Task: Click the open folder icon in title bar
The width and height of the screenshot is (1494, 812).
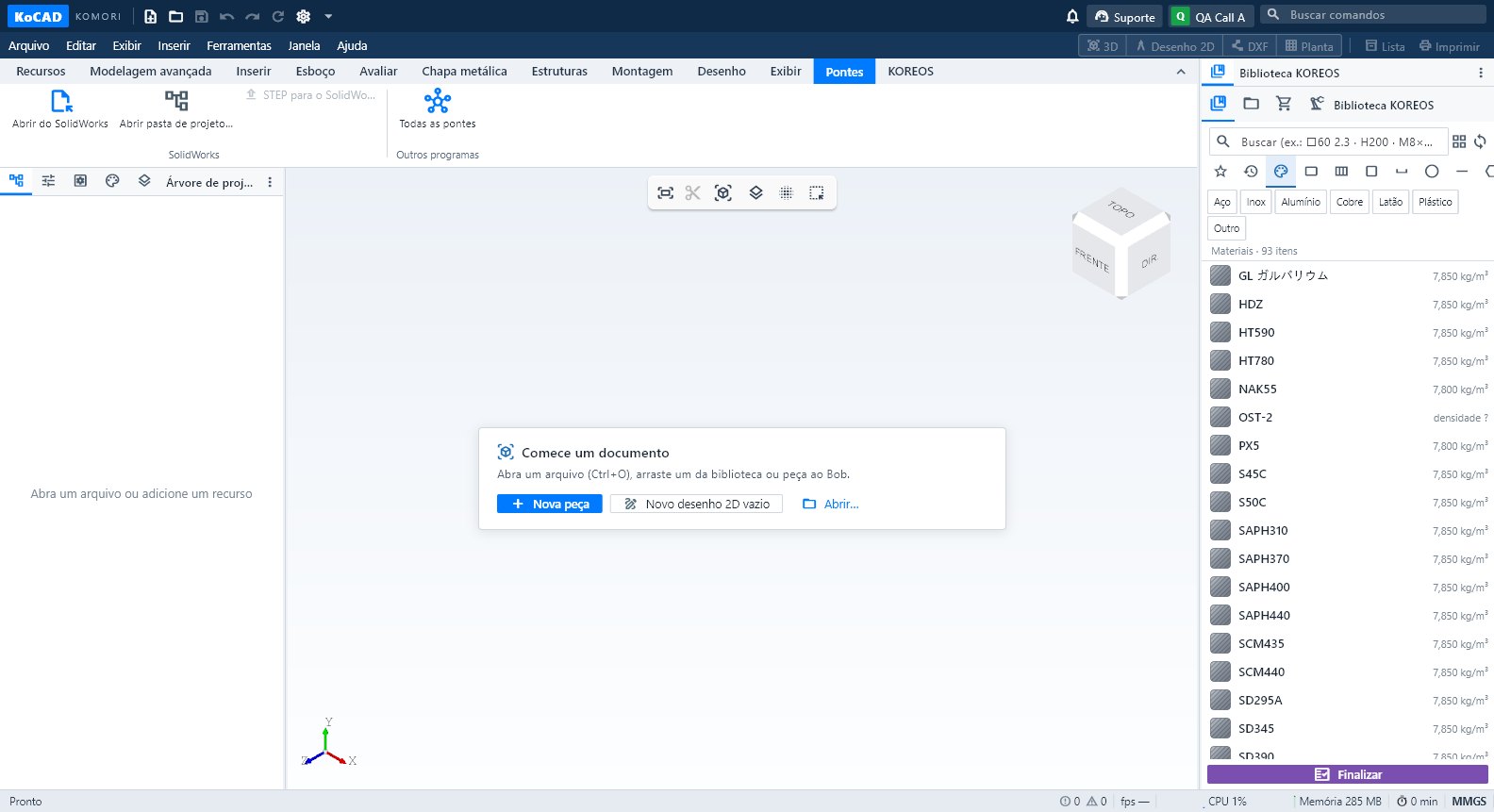Action: (175, 16)
